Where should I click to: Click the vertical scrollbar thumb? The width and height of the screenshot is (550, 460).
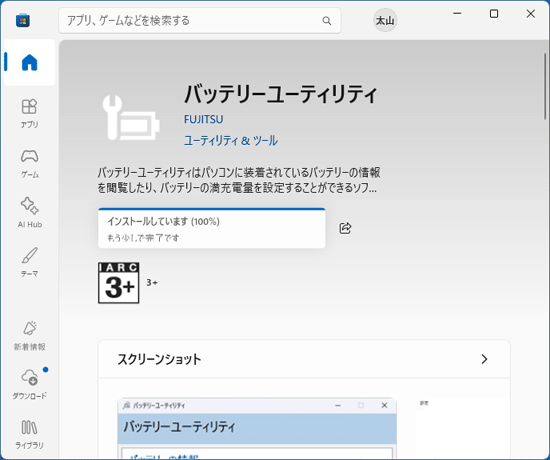pyautogui.click(x=545, y=86)
